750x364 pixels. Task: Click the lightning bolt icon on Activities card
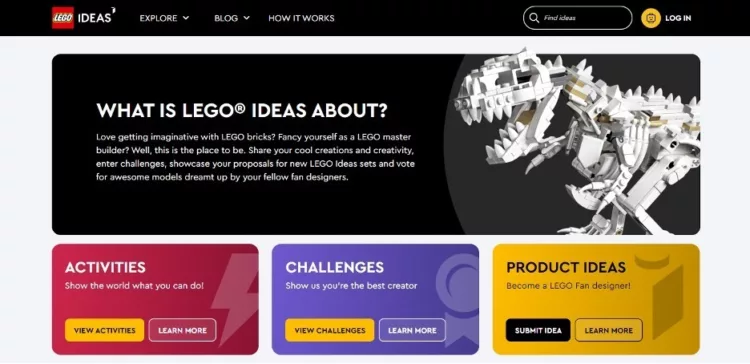click(x=234, y=299)
